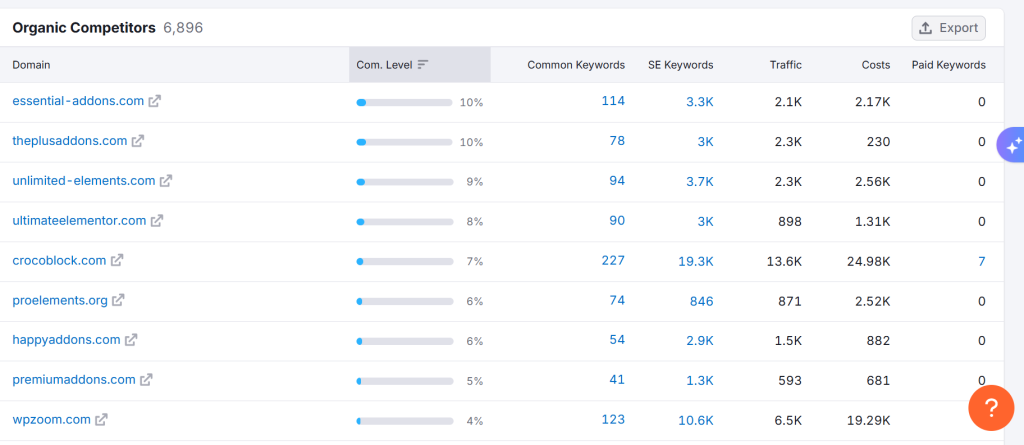Open external link icon for wpzoom.com
1024x445 pixels.
point(101,420)
